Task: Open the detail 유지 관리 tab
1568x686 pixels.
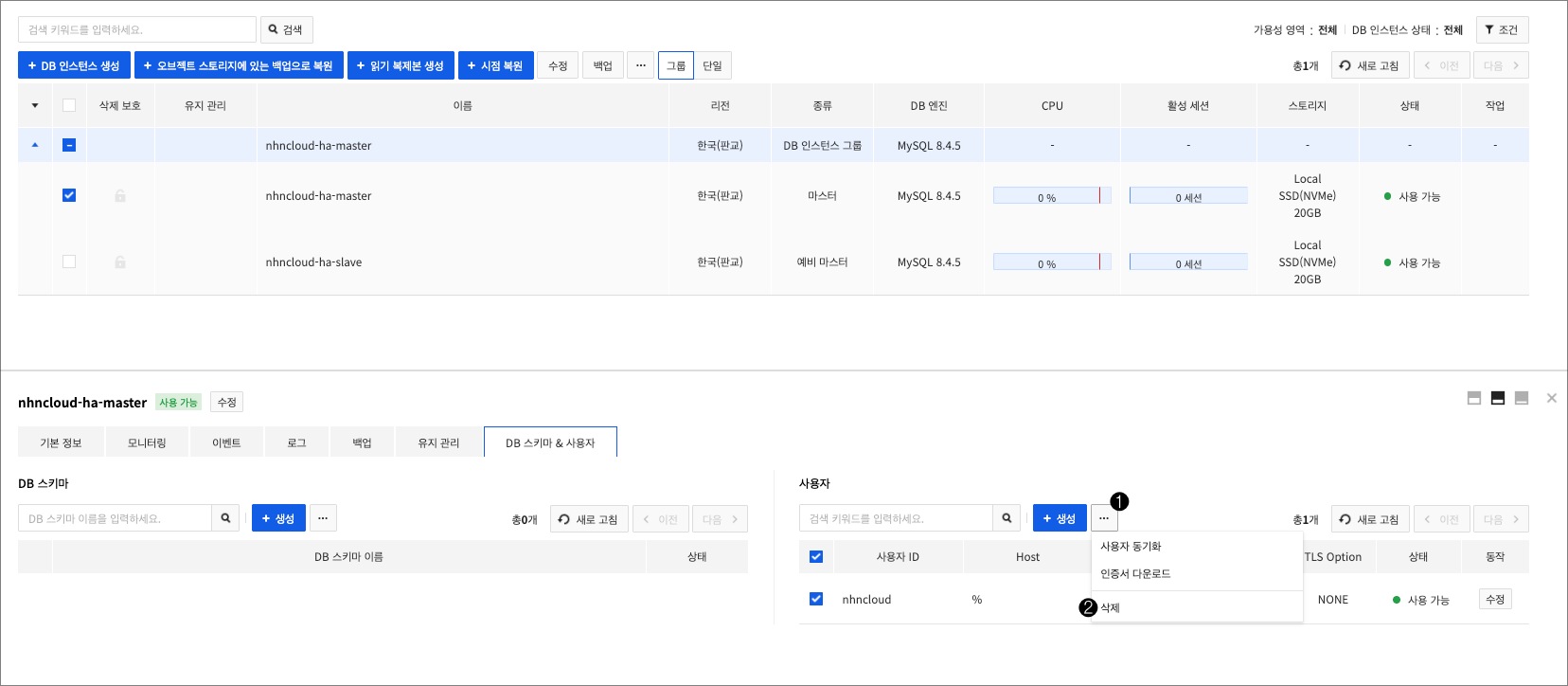Action: [x=438, y=442]
